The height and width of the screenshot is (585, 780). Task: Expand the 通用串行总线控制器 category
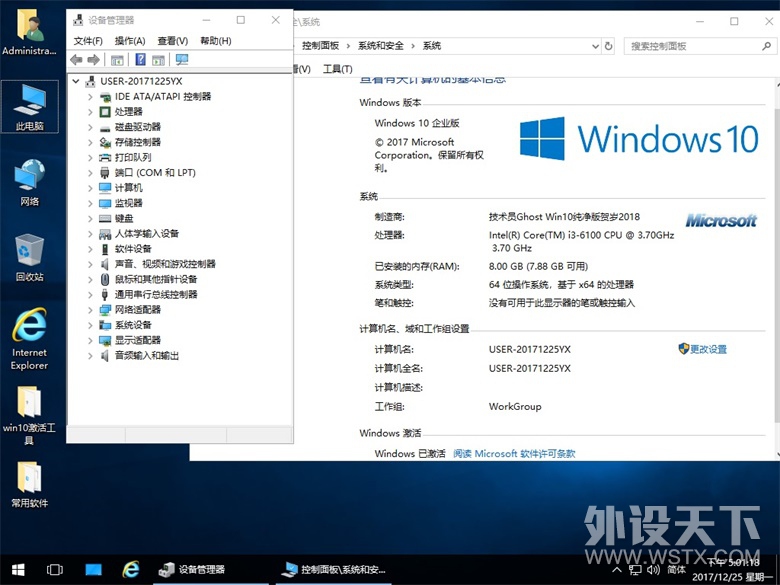pyautogui.click(x=90, y=295)
